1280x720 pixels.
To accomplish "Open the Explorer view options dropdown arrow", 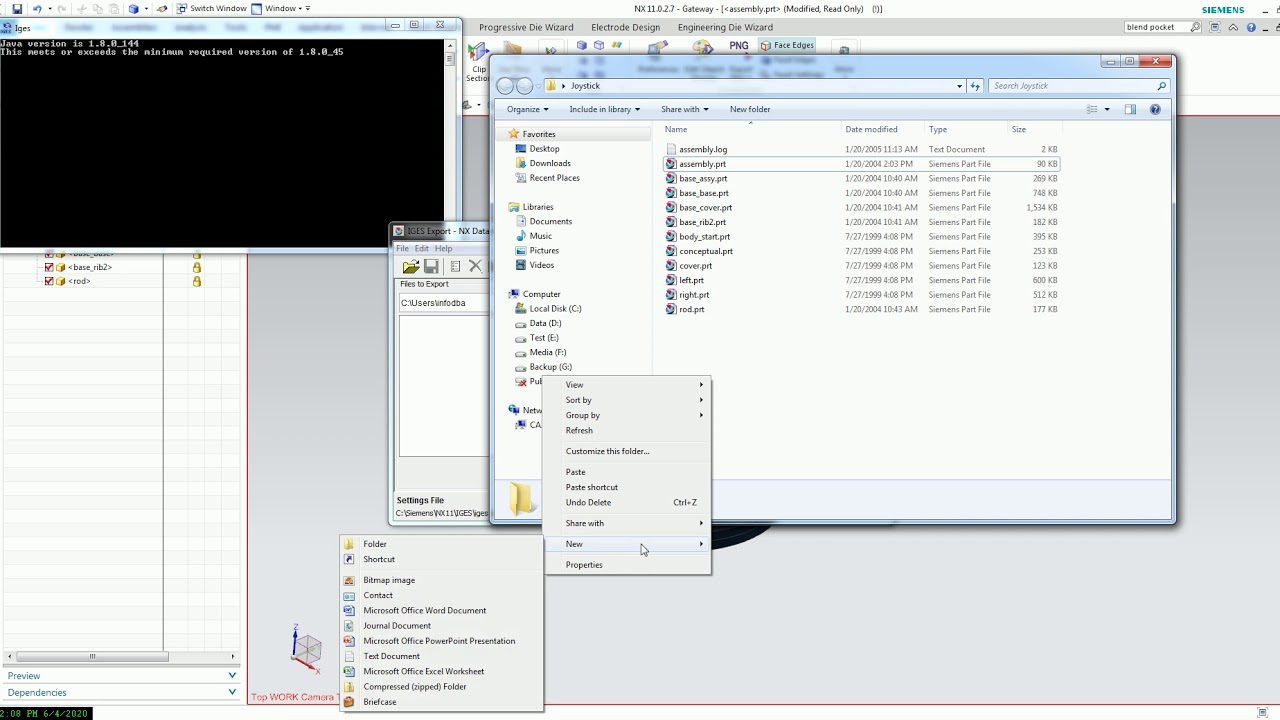I will click(1107, 109).
